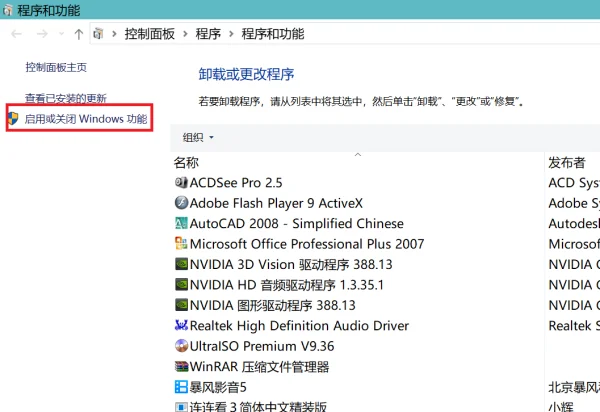Image resolution: width=600 pixels, height=412 pixels.
Task: Click the Realtek publisher cell
Action: 574,326
